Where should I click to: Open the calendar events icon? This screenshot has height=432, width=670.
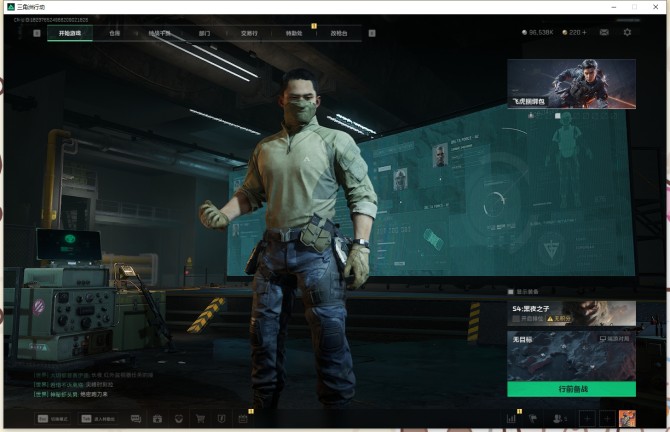click(x=243, y=419)
